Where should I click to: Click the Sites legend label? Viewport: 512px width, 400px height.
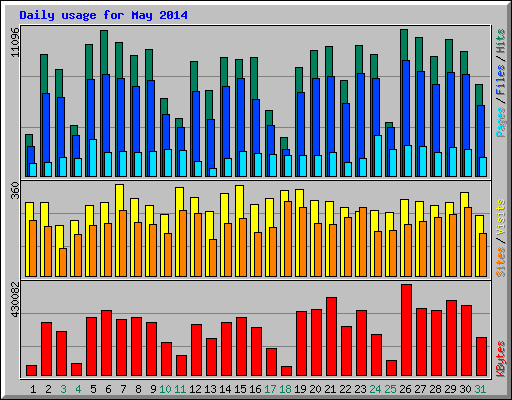pyautogui.click(x=501, y=262)
